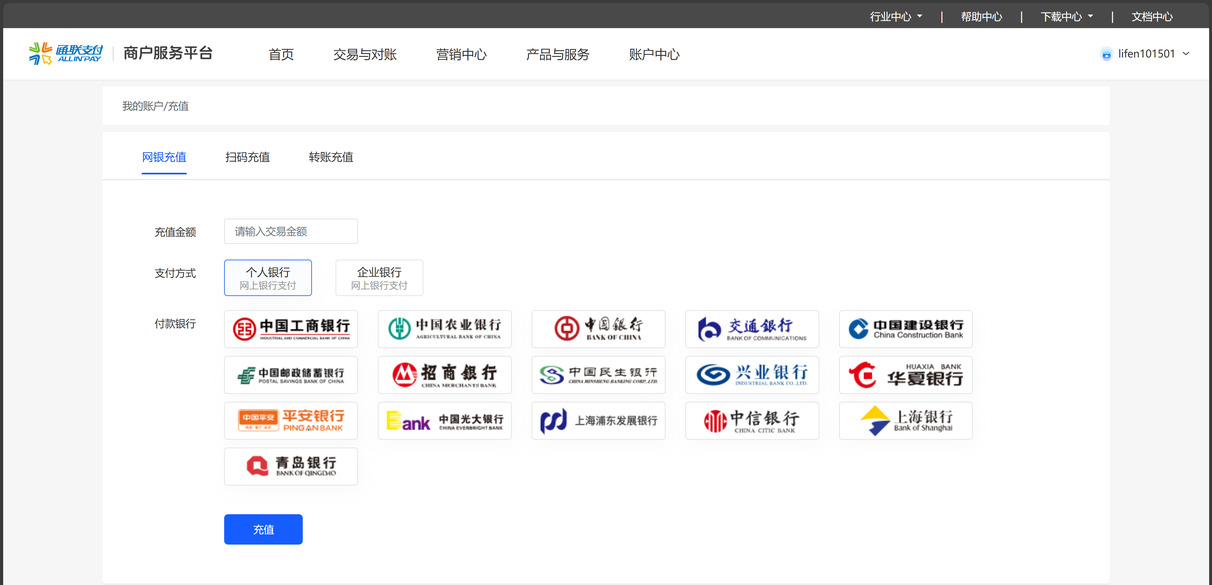Open 营销中心 navigation menu
The image size is (1212, 585).
(x=461, y=54)
